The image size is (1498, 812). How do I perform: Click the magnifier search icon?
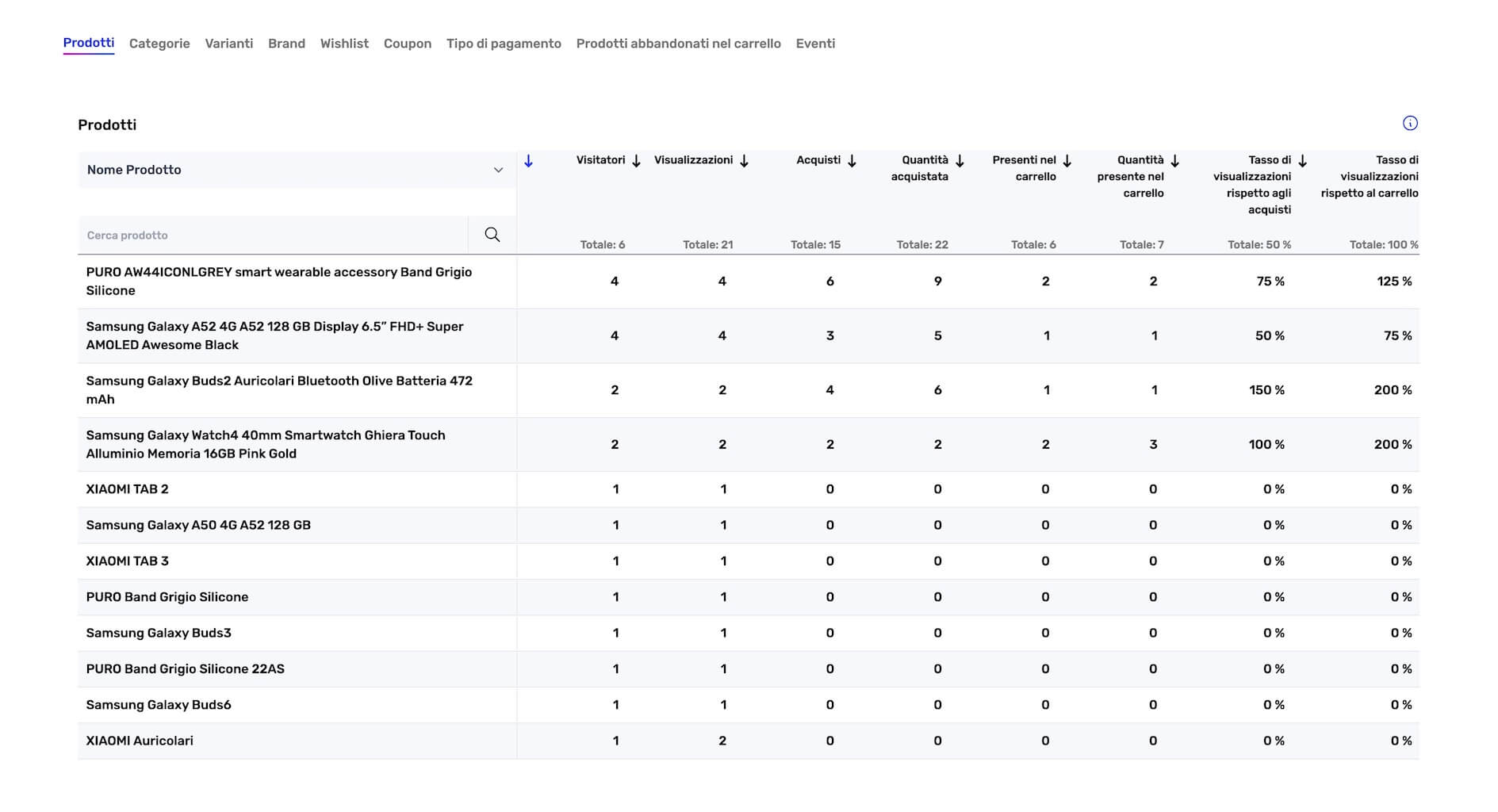pos(492,235)
